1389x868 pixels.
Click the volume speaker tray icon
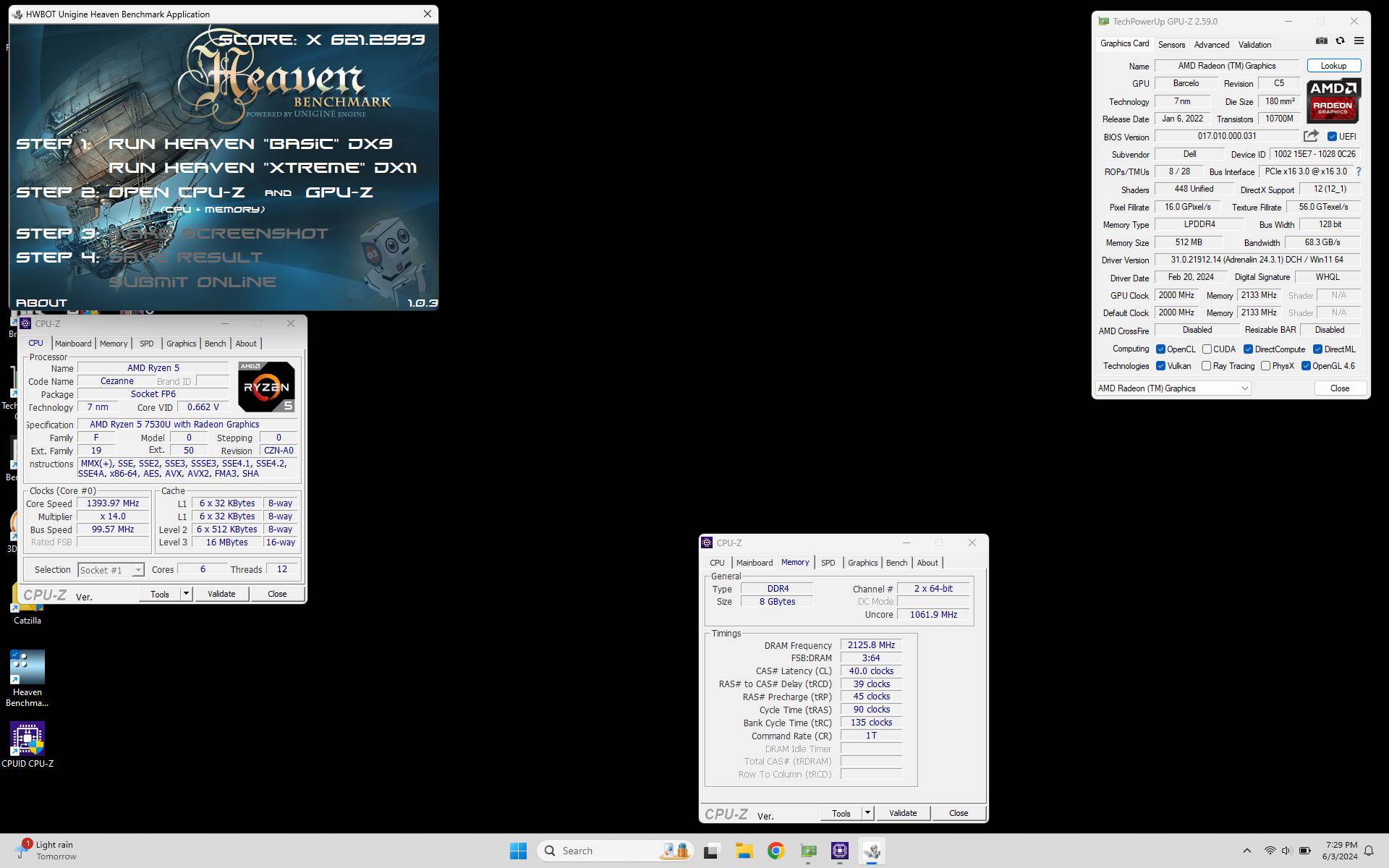(x=1286, y=851)
